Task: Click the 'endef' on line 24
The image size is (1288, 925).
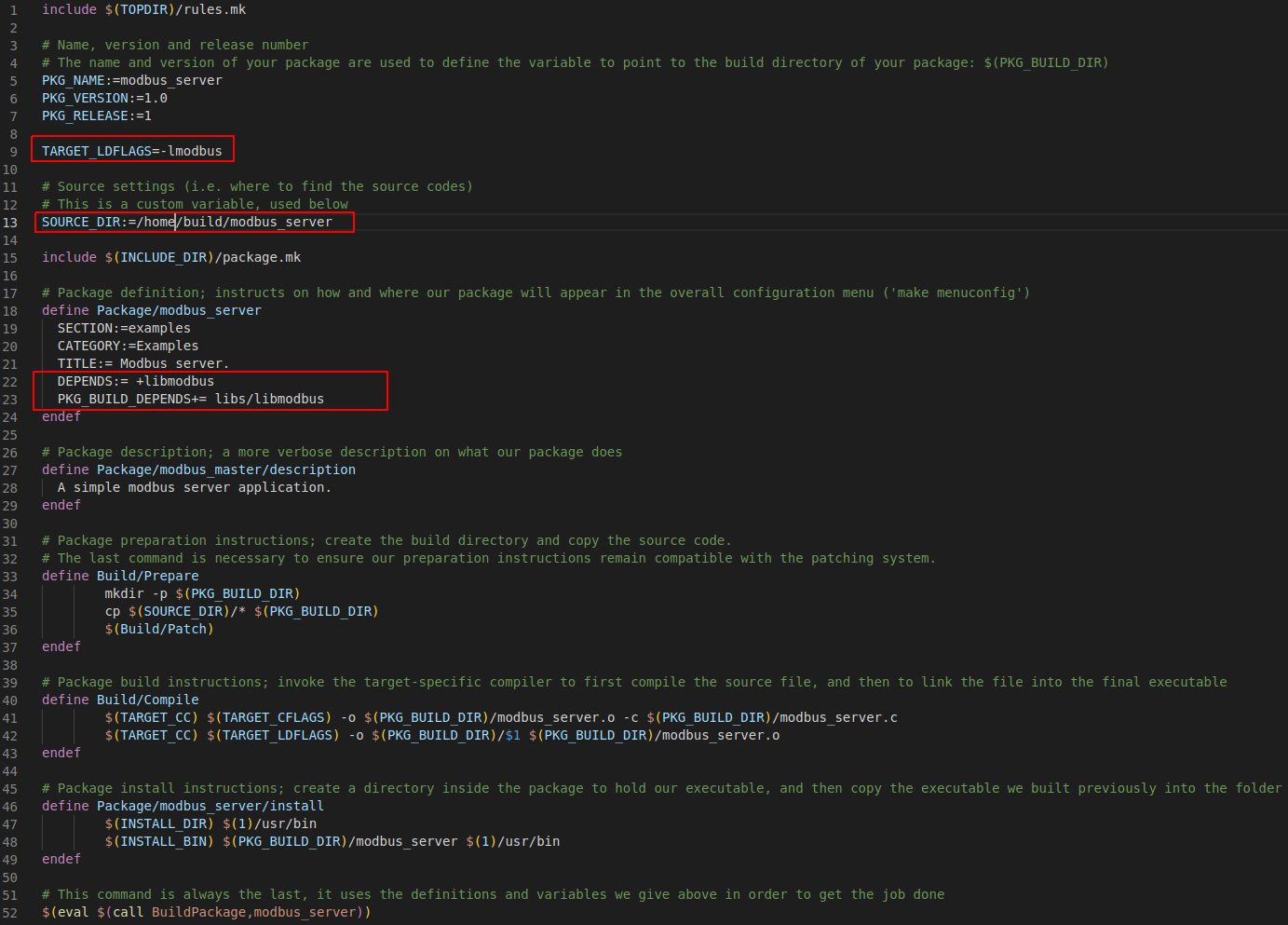Action: 61,416
